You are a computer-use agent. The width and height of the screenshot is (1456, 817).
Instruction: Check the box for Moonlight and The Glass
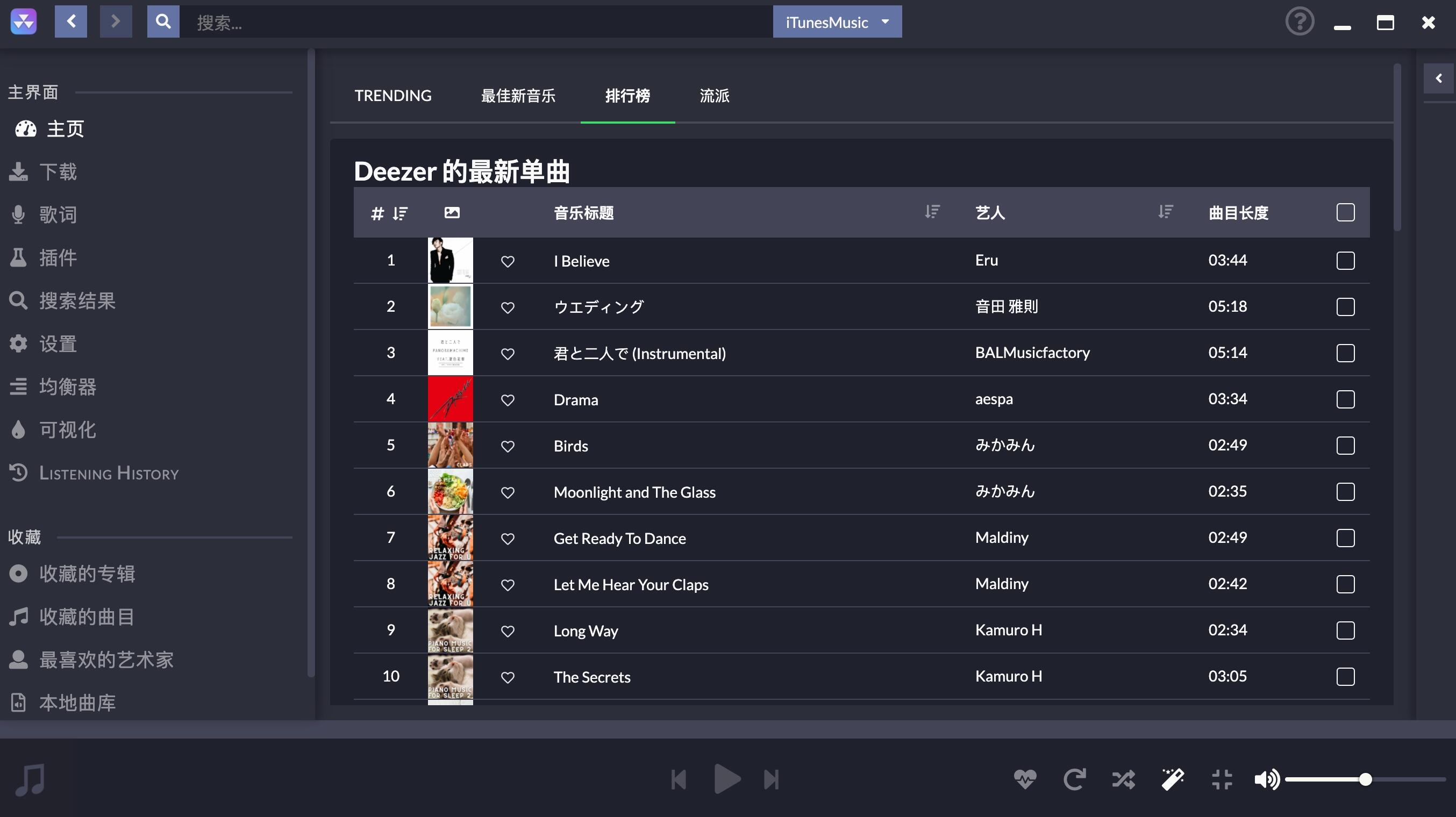pos(1345,492)
